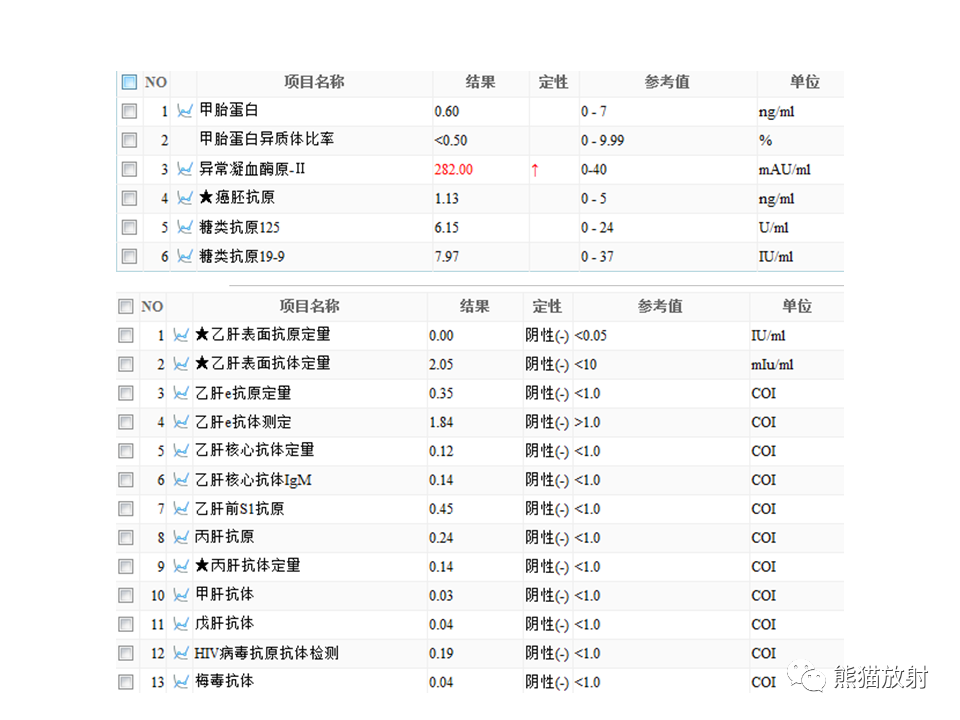This screenshot has width=960, height=720.
Task: Click 参考值 header in upper table
Action: click(x=667, y=82)
